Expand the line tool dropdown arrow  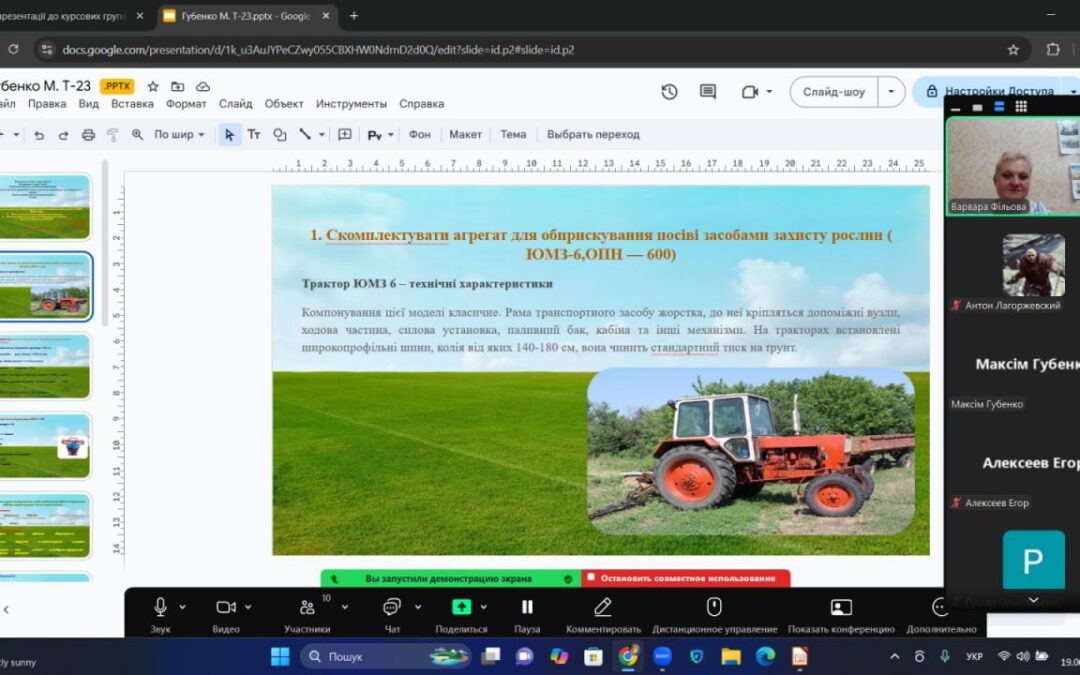click(322, 135)
